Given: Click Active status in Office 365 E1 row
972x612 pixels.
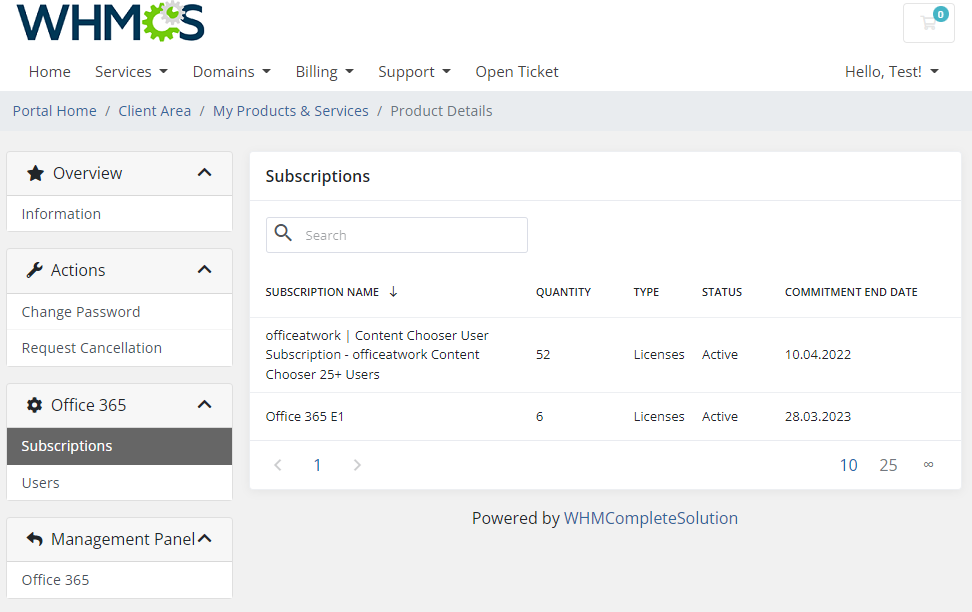Looking at the screenshot, I should click(720, 417).
